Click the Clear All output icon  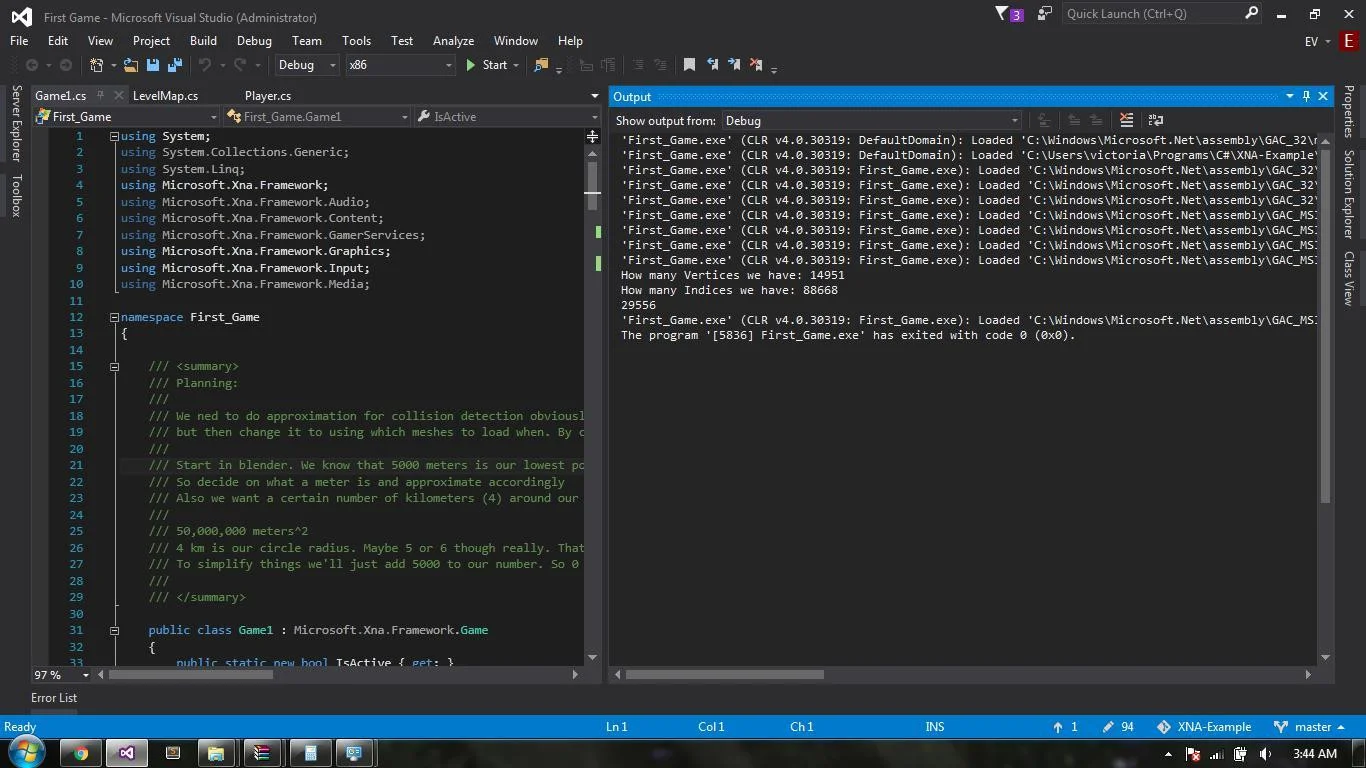pos(1126,120)
